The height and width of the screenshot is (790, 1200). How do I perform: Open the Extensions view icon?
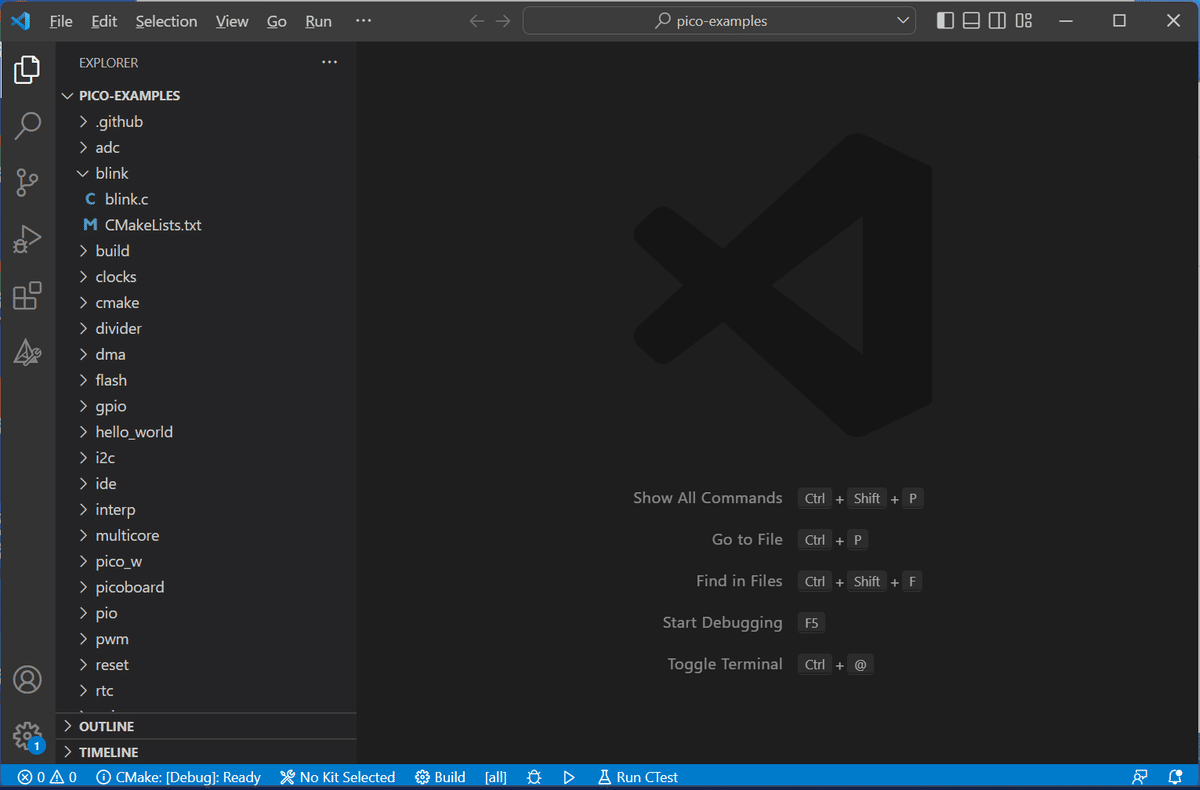[27, 296]
